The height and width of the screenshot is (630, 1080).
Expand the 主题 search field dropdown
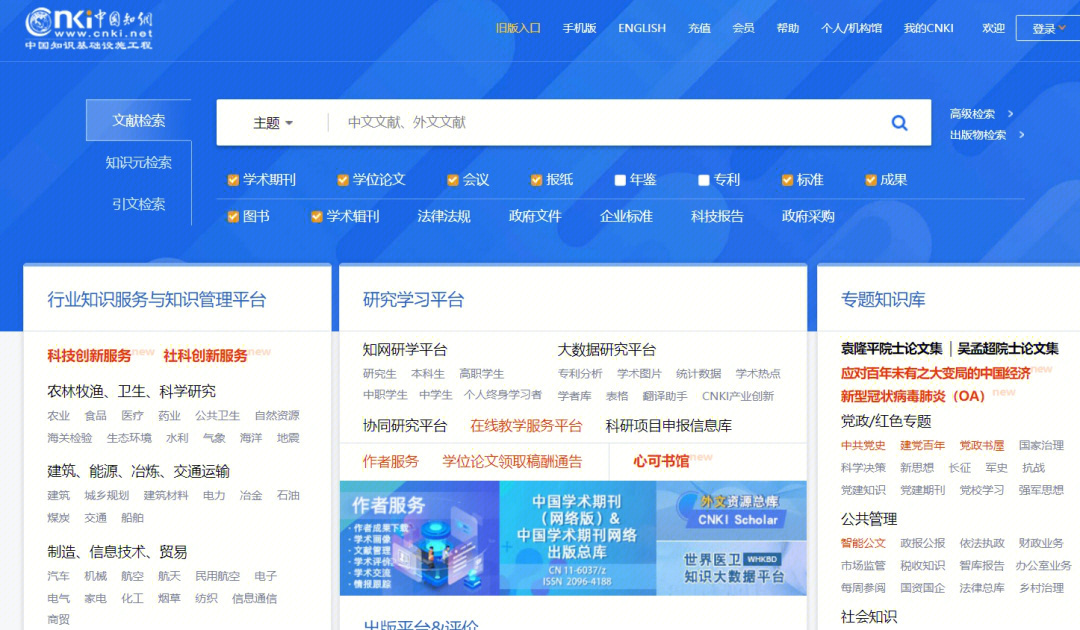273,123
